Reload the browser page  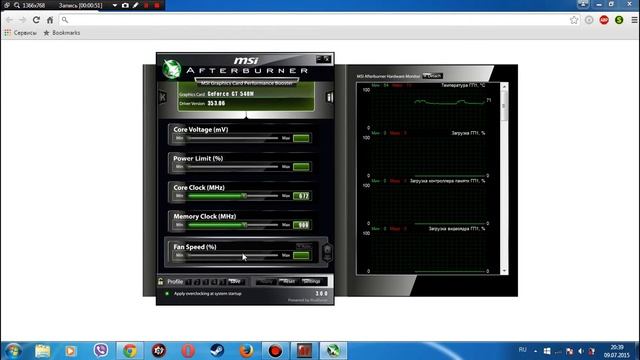[x=36, y=20]
